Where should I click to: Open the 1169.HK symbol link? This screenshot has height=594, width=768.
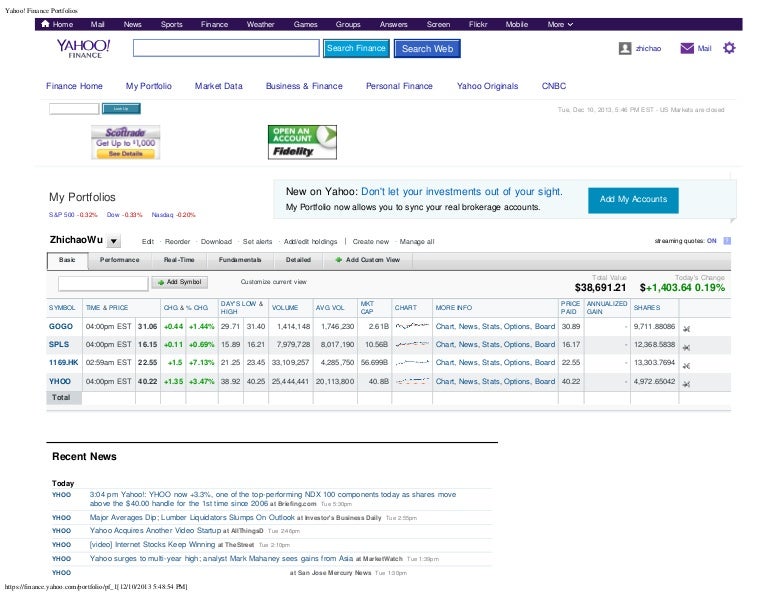(63, 362)
